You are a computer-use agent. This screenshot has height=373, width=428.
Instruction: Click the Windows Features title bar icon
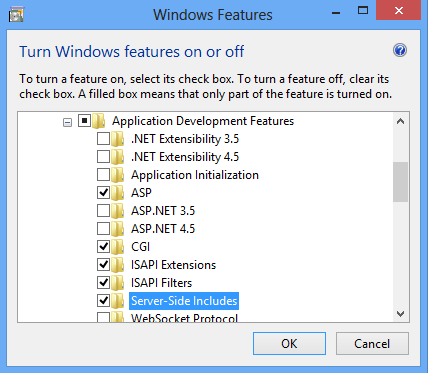(16, 15)
